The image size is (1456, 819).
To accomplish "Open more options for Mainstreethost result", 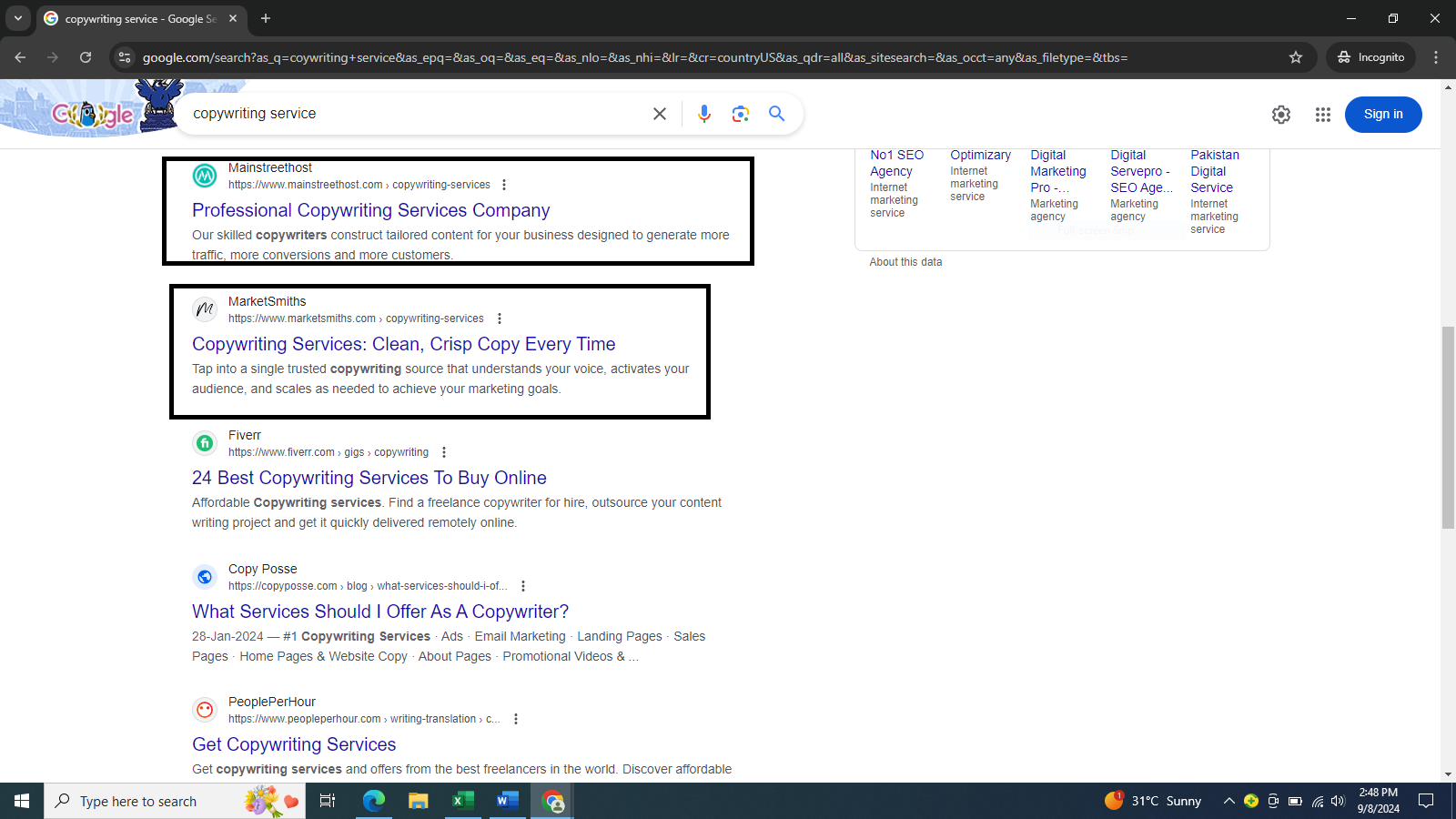I will click(x=504, y=185).
